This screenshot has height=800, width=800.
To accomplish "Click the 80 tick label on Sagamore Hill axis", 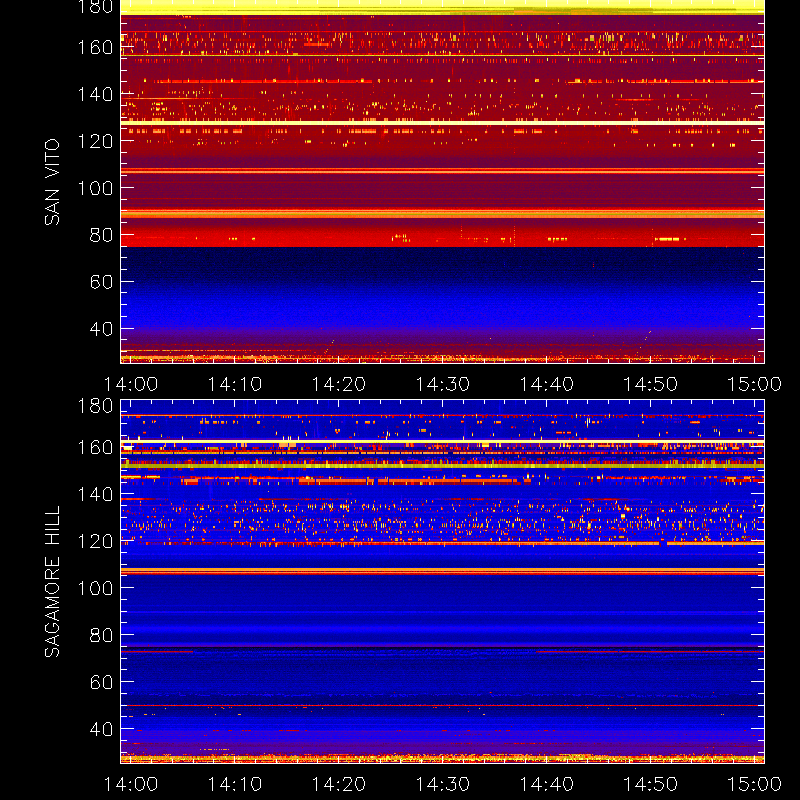I will pyautogui.click(x=102, y=635).
